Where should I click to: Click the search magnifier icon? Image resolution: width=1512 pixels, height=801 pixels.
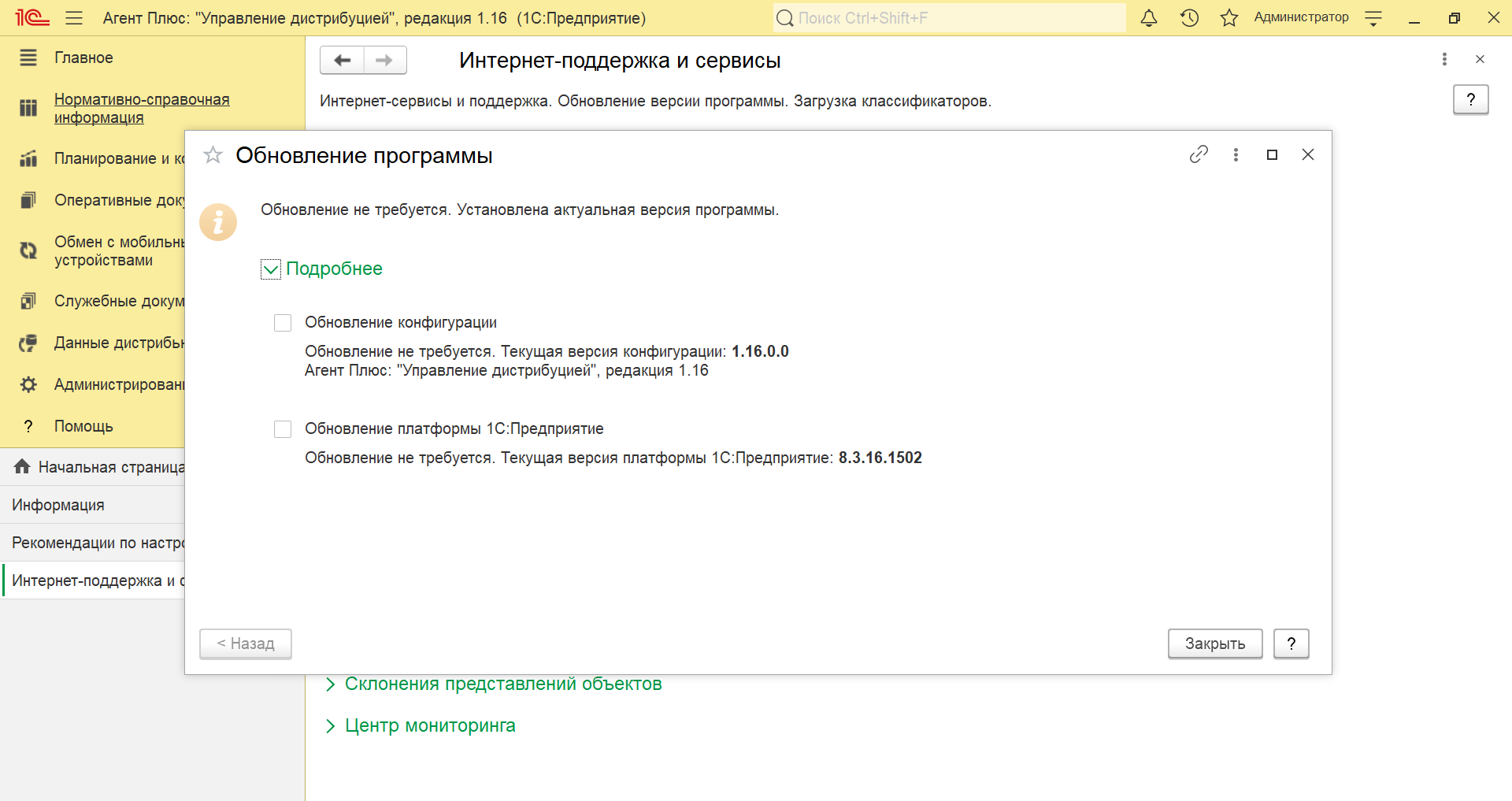(x=784, y=17)
